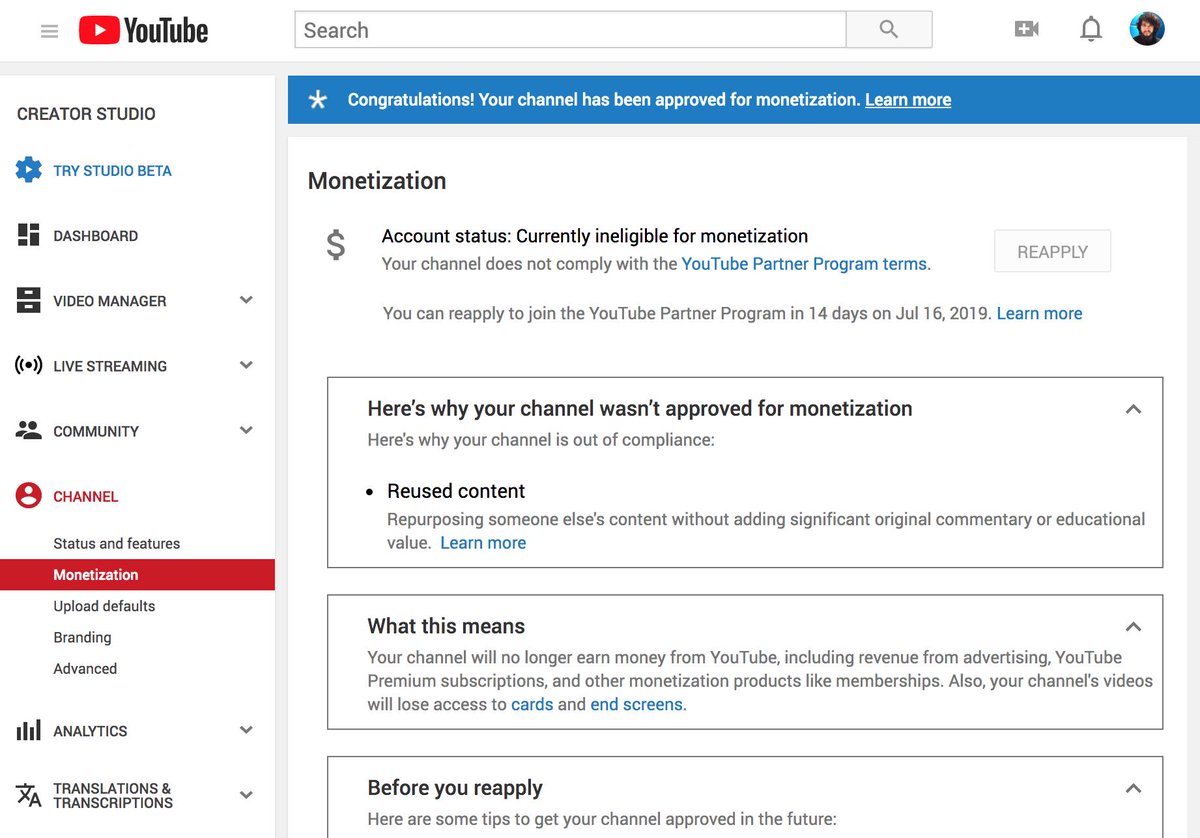Open Advanced channel settings

coord(85,668)
